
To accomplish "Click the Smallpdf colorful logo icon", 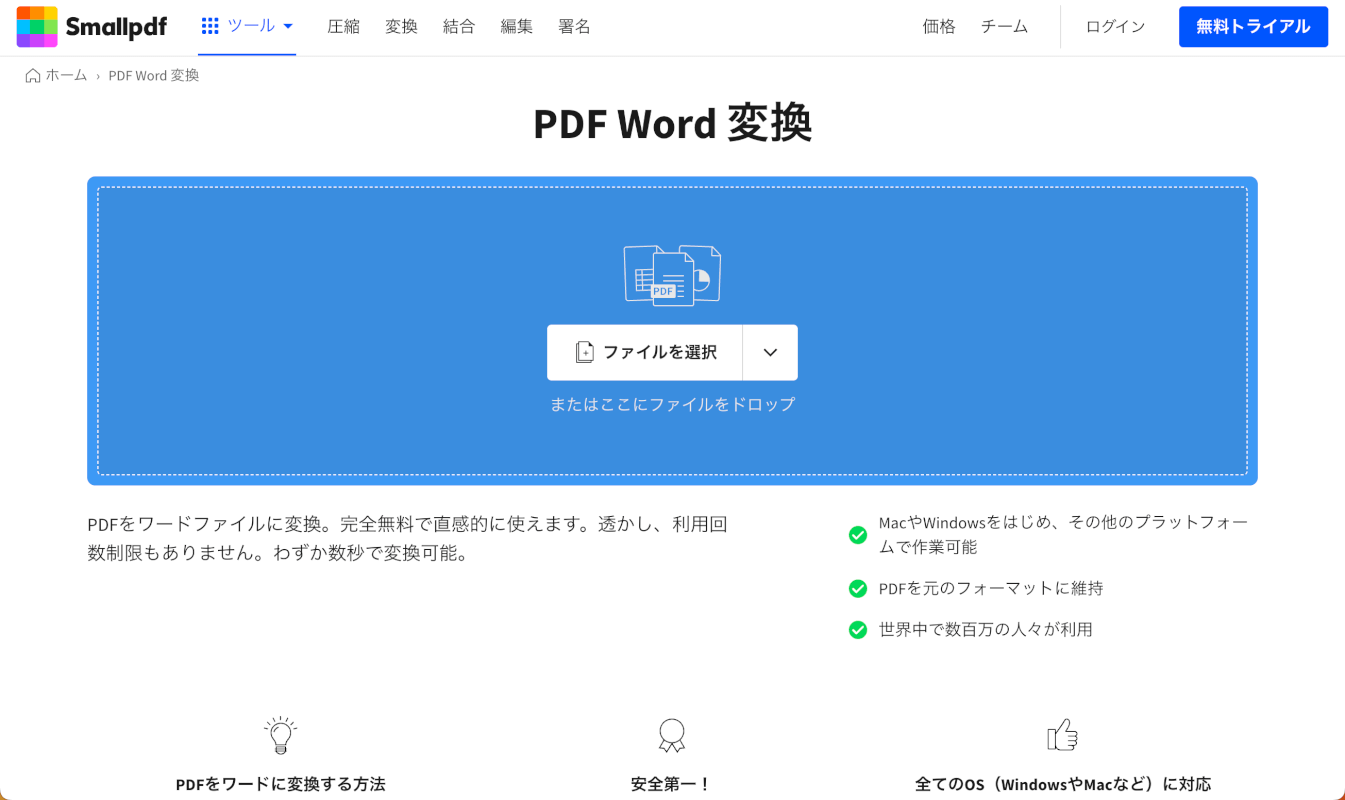I will click(x=37, y=27).
